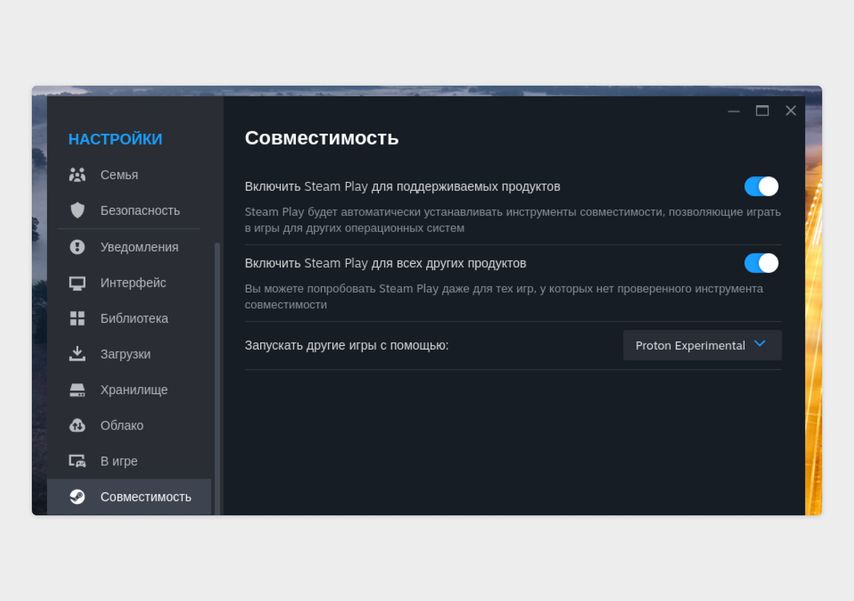
Task: Open Библиотека settings
Action: click(x=129, y=318)
